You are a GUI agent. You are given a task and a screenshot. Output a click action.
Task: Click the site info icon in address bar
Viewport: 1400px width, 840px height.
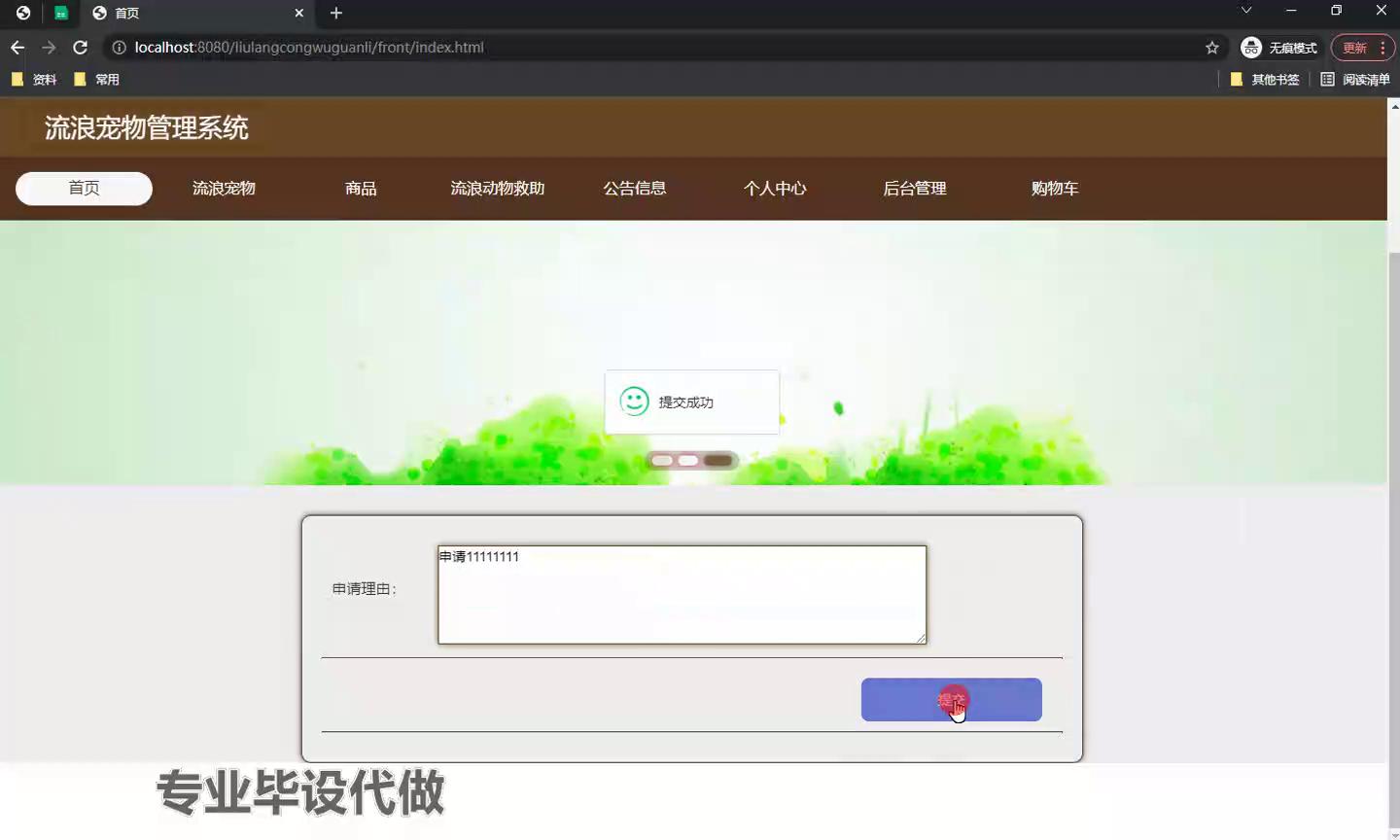(119, 48)
